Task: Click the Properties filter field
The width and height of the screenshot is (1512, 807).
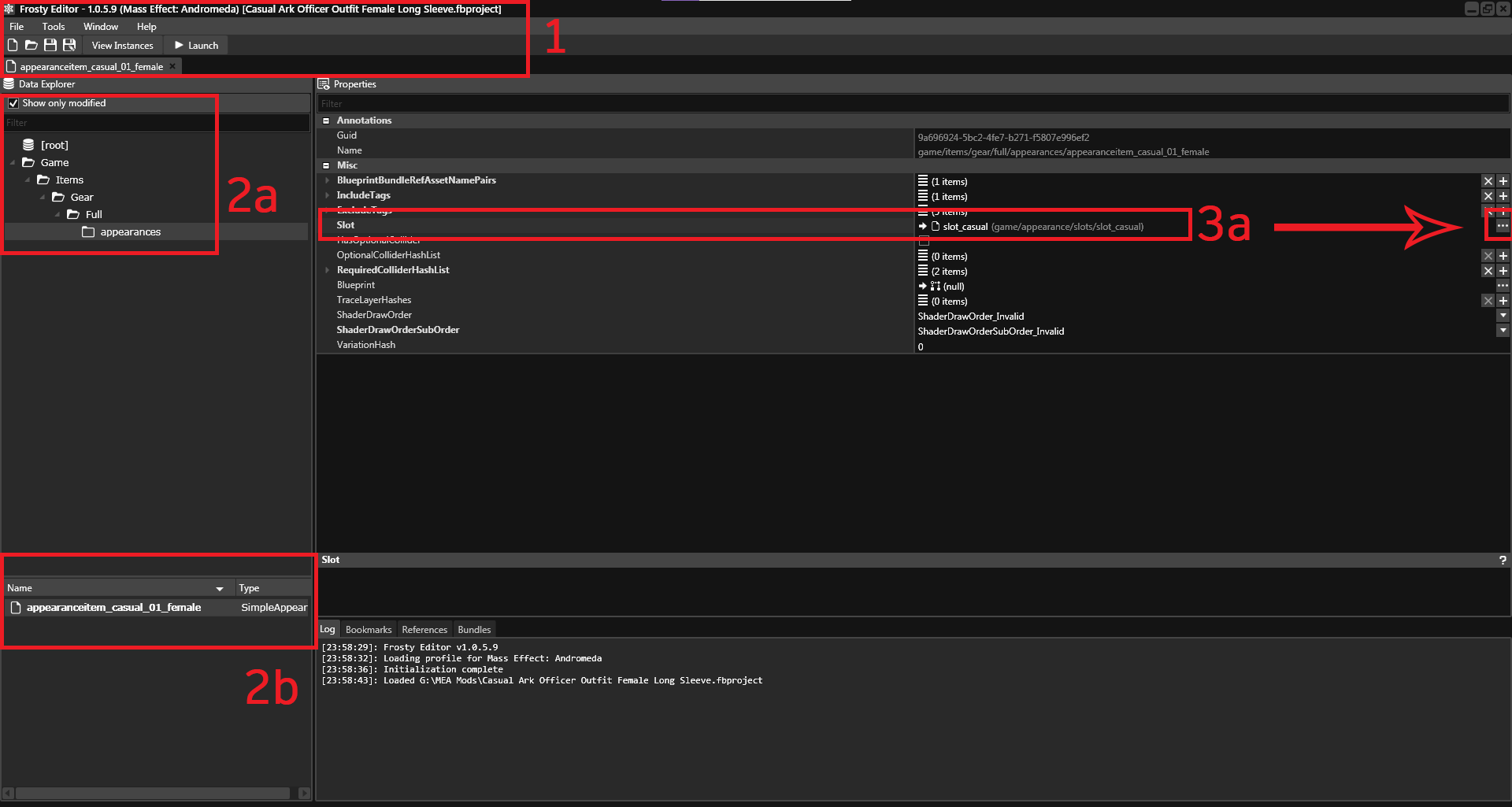Action: click(913, 104)
